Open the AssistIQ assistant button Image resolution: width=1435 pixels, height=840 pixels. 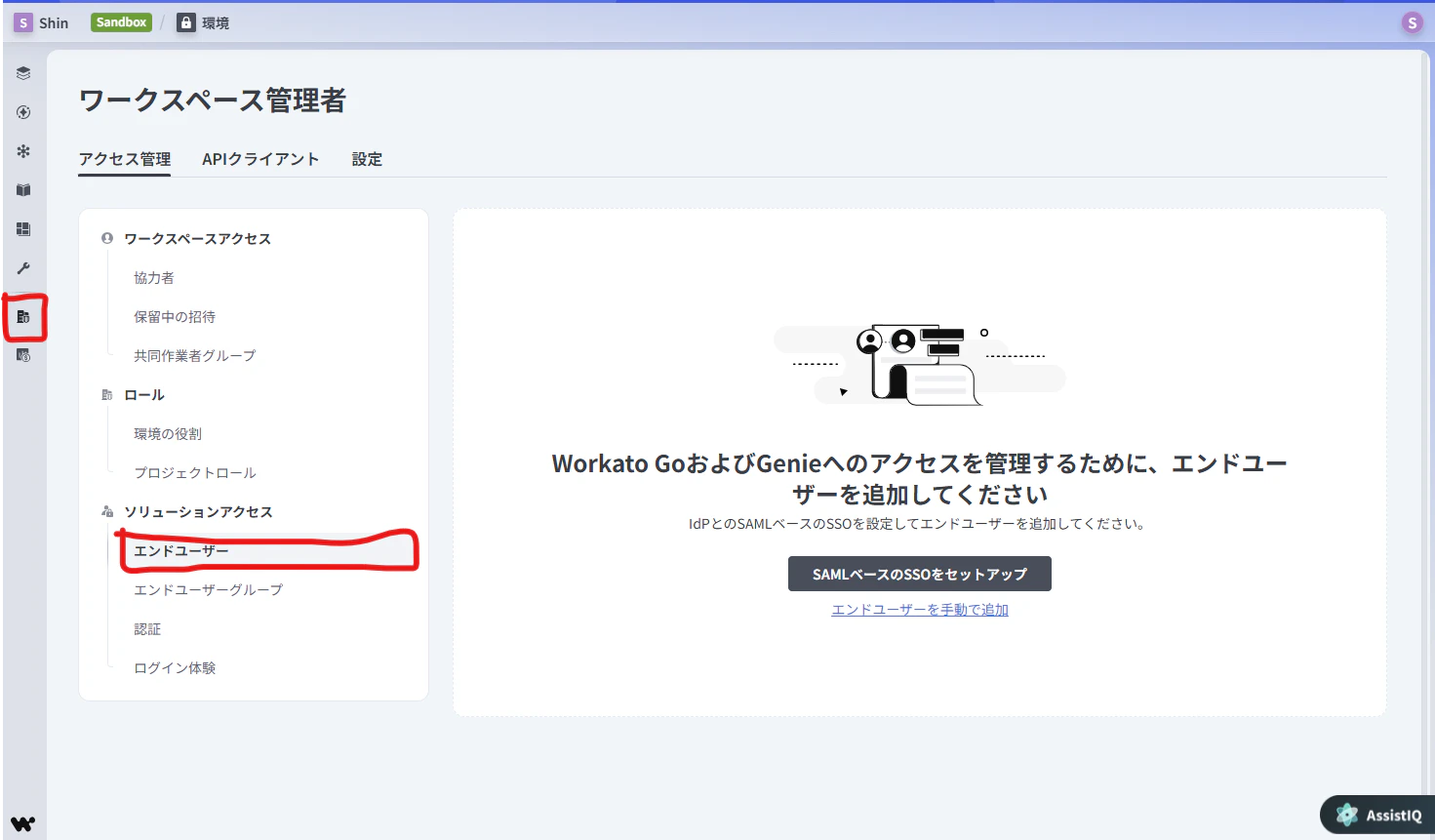tap(1379, 815)
